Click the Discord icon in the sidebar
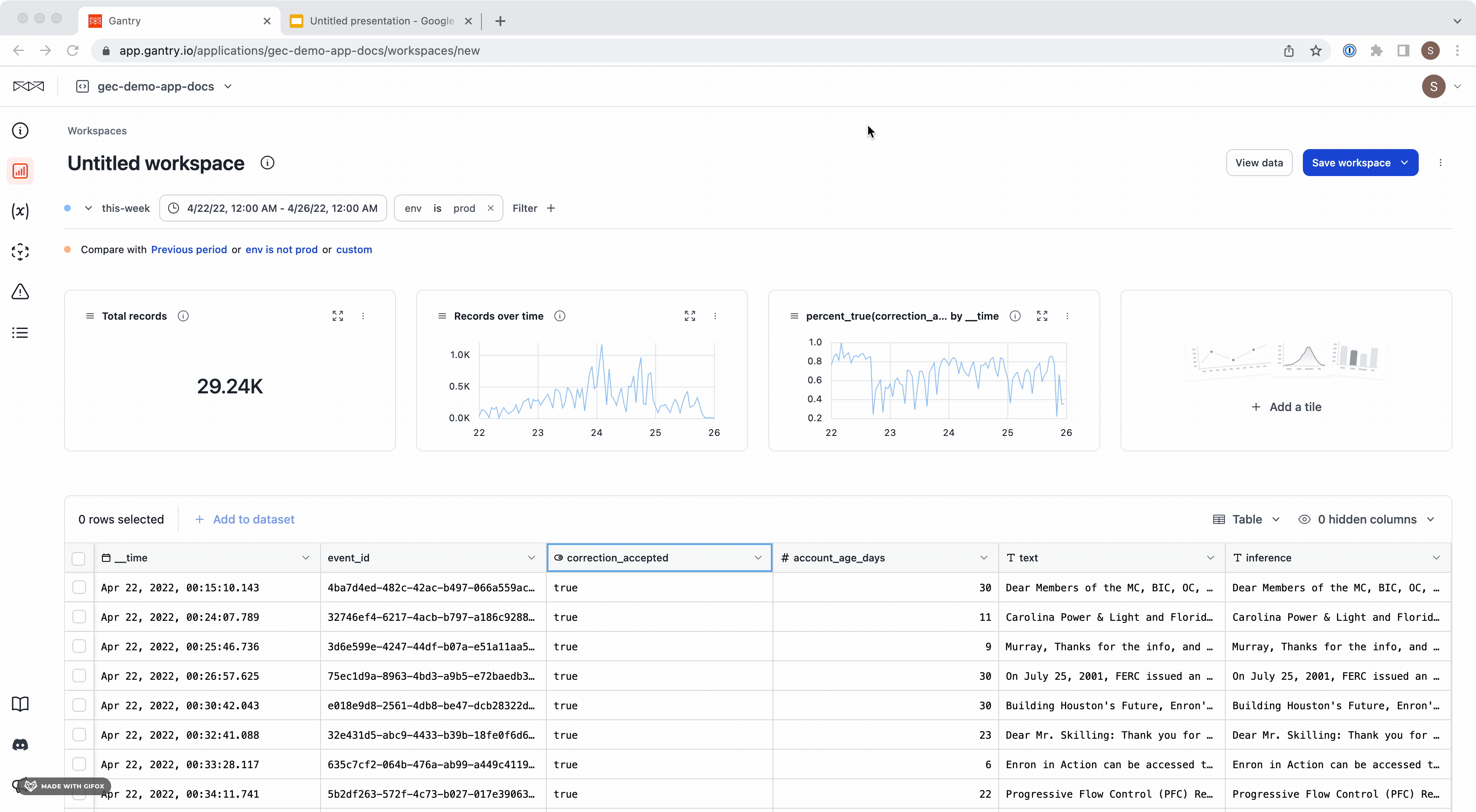1476x812 pixels. [x=20, y=744]
